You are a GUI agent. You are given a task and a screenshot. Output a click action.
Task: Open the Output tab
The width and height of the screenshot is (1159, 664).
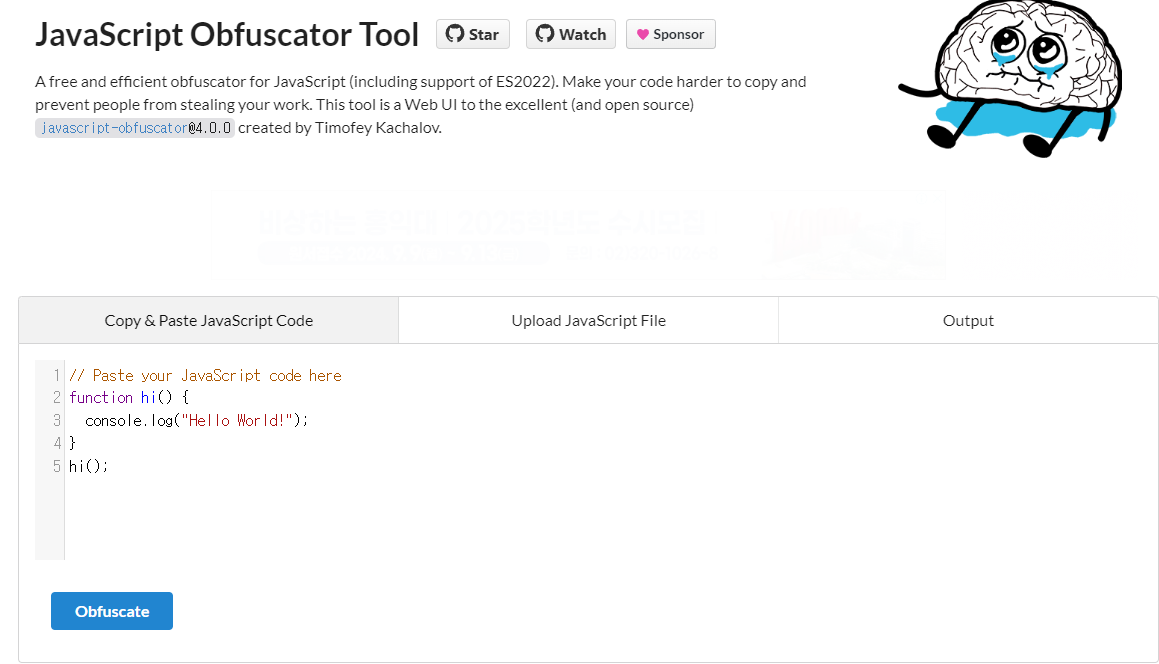tap(968, 320)
